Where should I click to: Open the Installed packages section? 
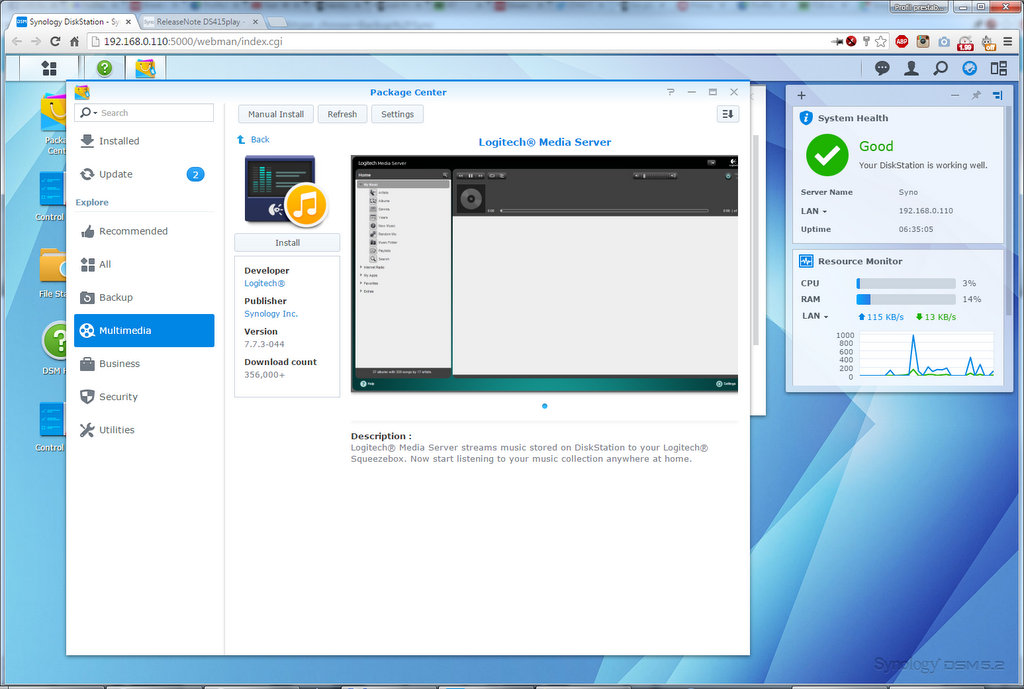pos(144,141)
